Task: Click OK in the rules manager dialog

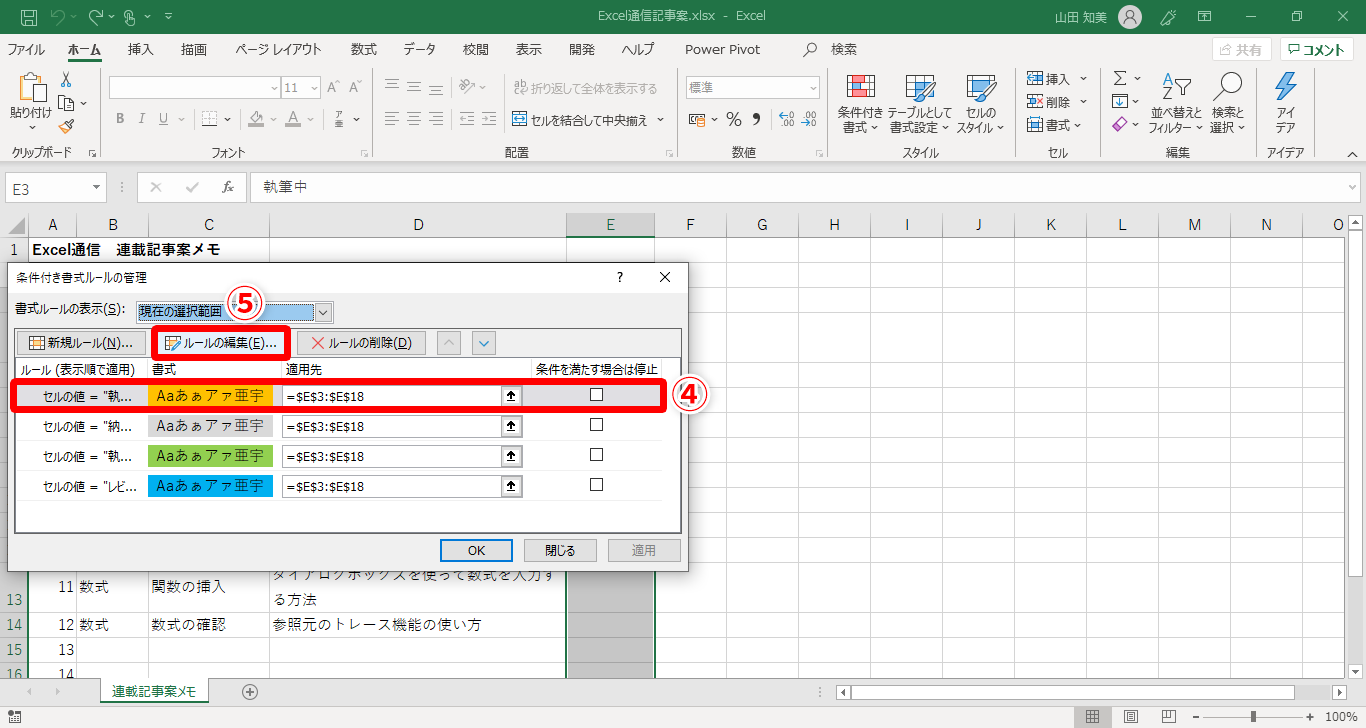Action: click(x=476, y=550)
